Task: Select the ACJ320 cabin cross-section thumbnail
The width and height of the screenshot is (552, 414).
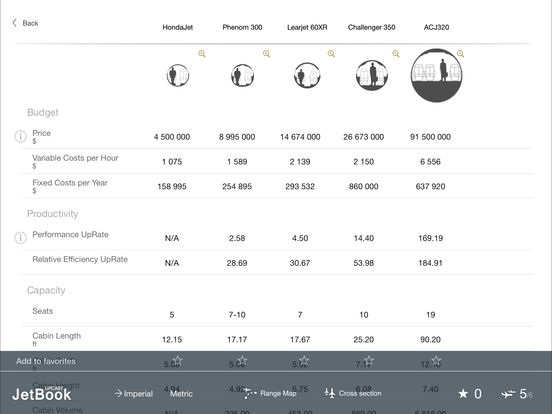Action: [x=437, y=75]
